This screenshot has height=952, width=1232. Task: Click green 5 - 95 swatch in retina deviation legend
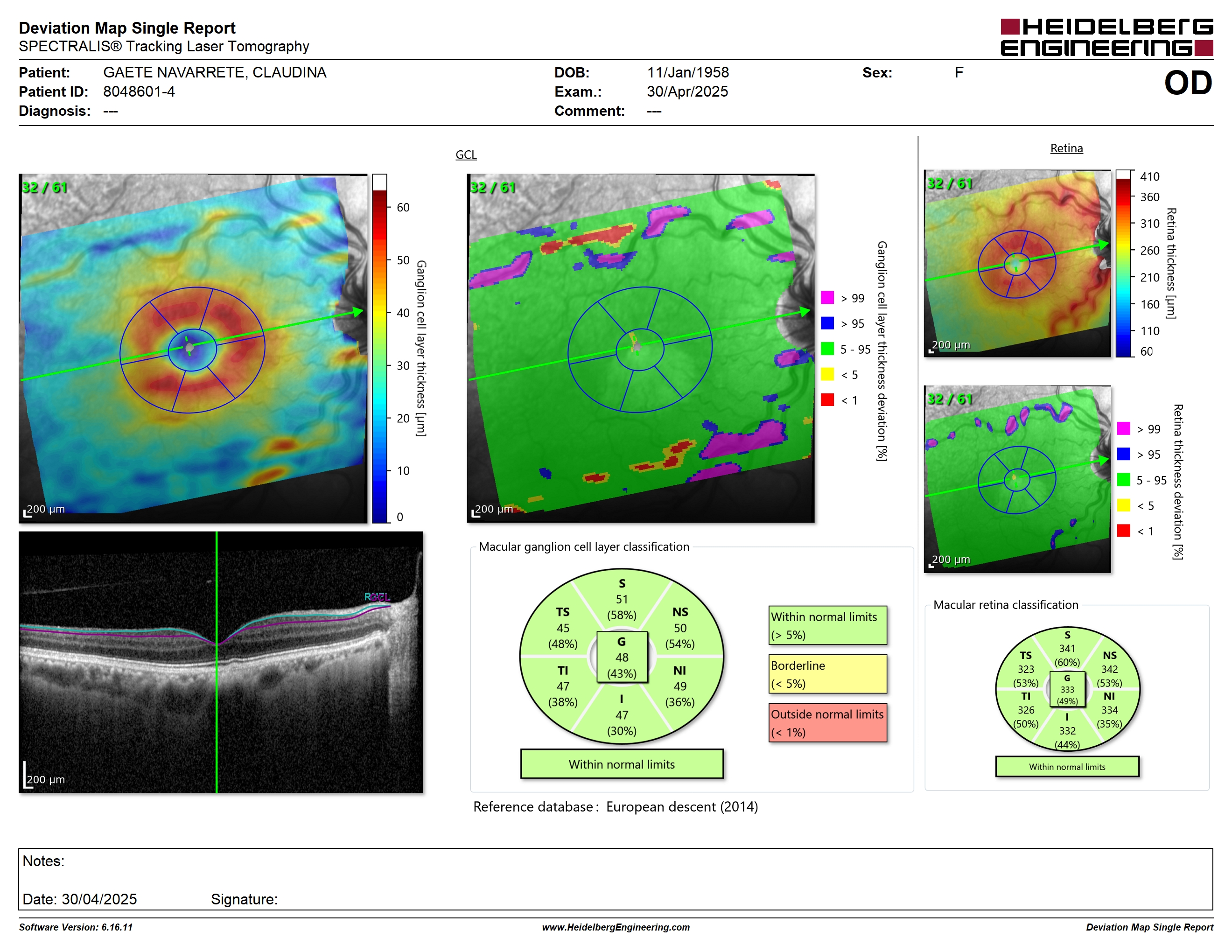click(1123, 479)
